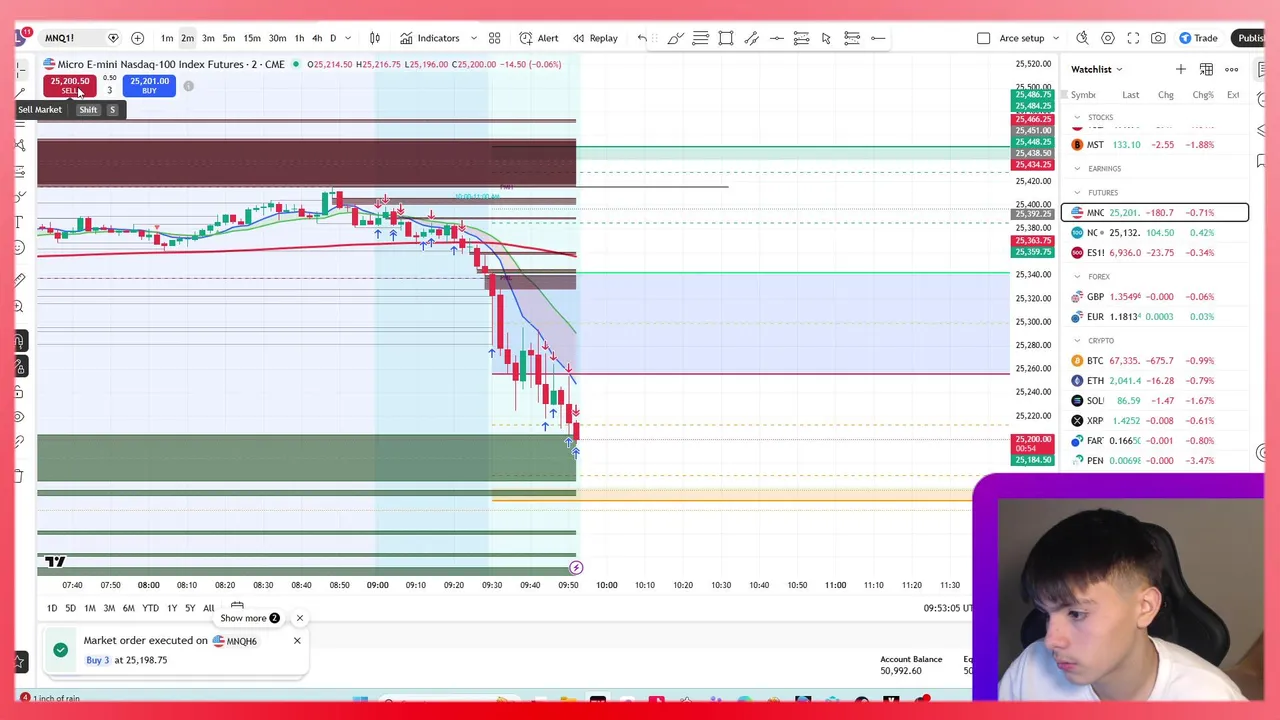Screen dimensions: 1280x720
Task: Collapse the STOCKS watchlist section
Action: point(1077,117)
